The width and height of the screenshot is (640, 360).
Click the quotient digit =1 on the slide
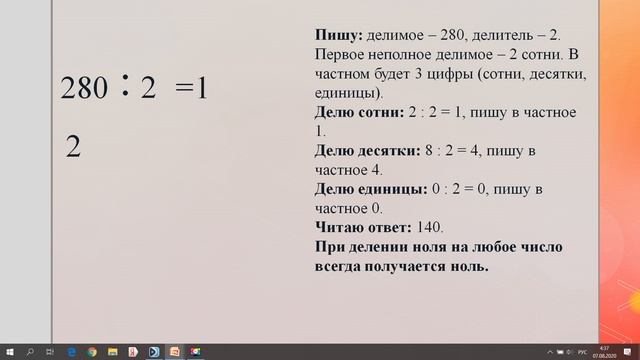click(191, 88)
